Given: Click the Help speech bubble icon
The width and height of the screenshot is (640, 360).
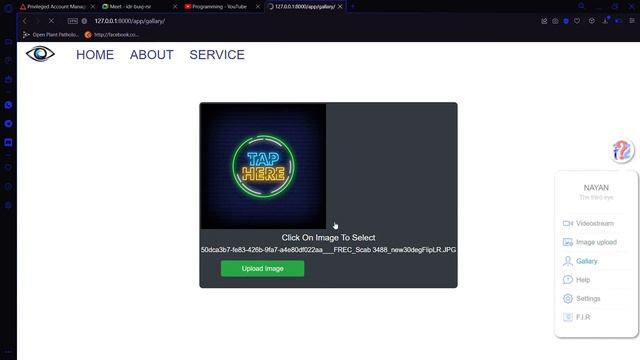Looking at the screenshot, I should point(568,280).
